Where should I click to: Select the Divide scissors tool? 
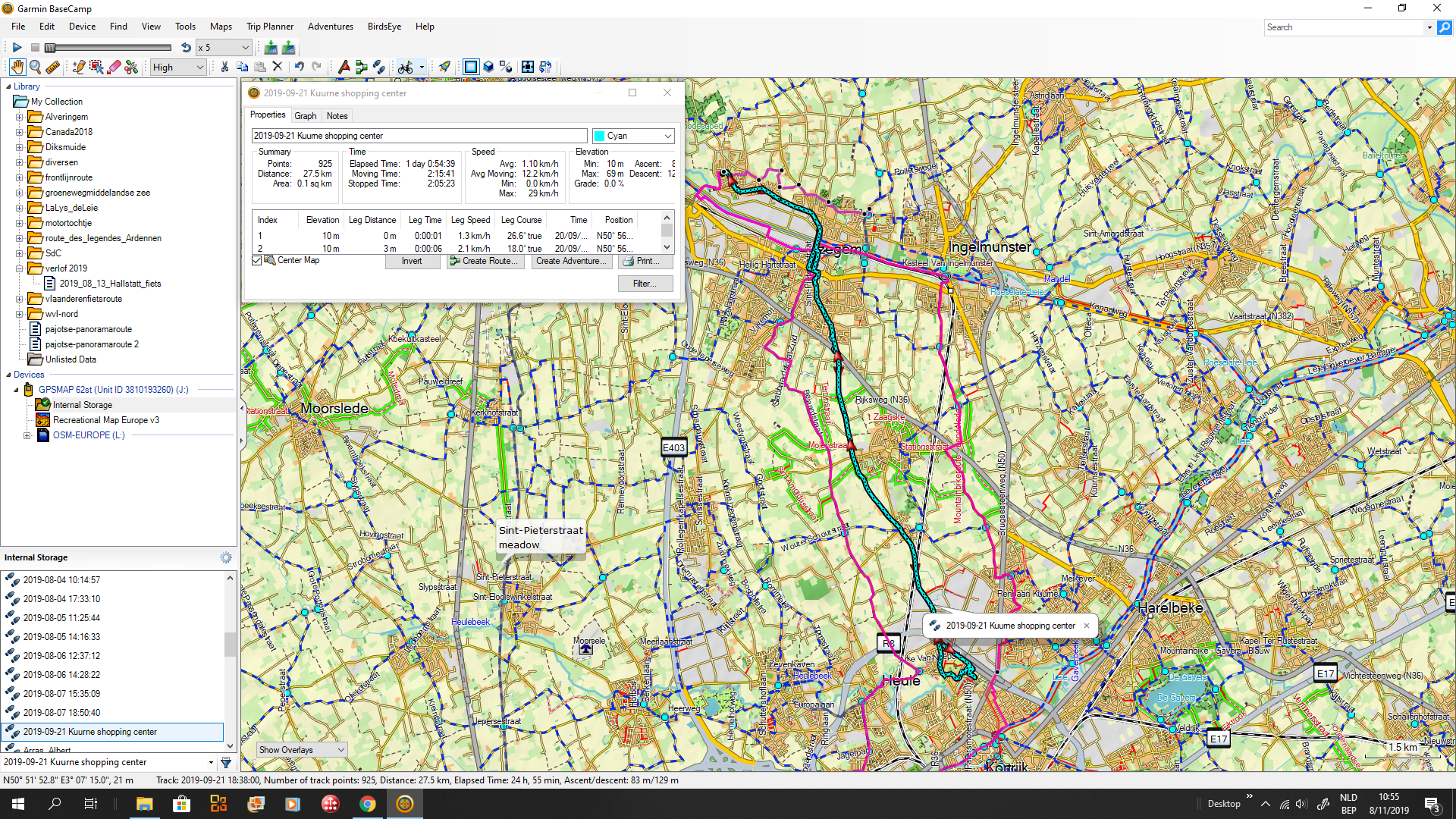pos(131,67)
